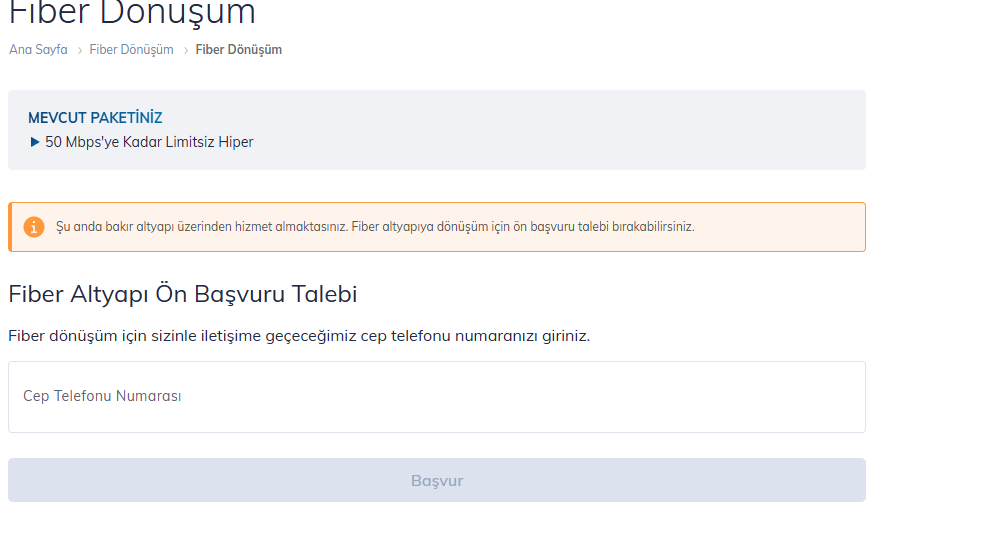Image resolution: width=1000 pixels, height=535 pixels.
Task: Select the bold current Fiber Dönüşüm breadcrumb
Action: (239, 50)
